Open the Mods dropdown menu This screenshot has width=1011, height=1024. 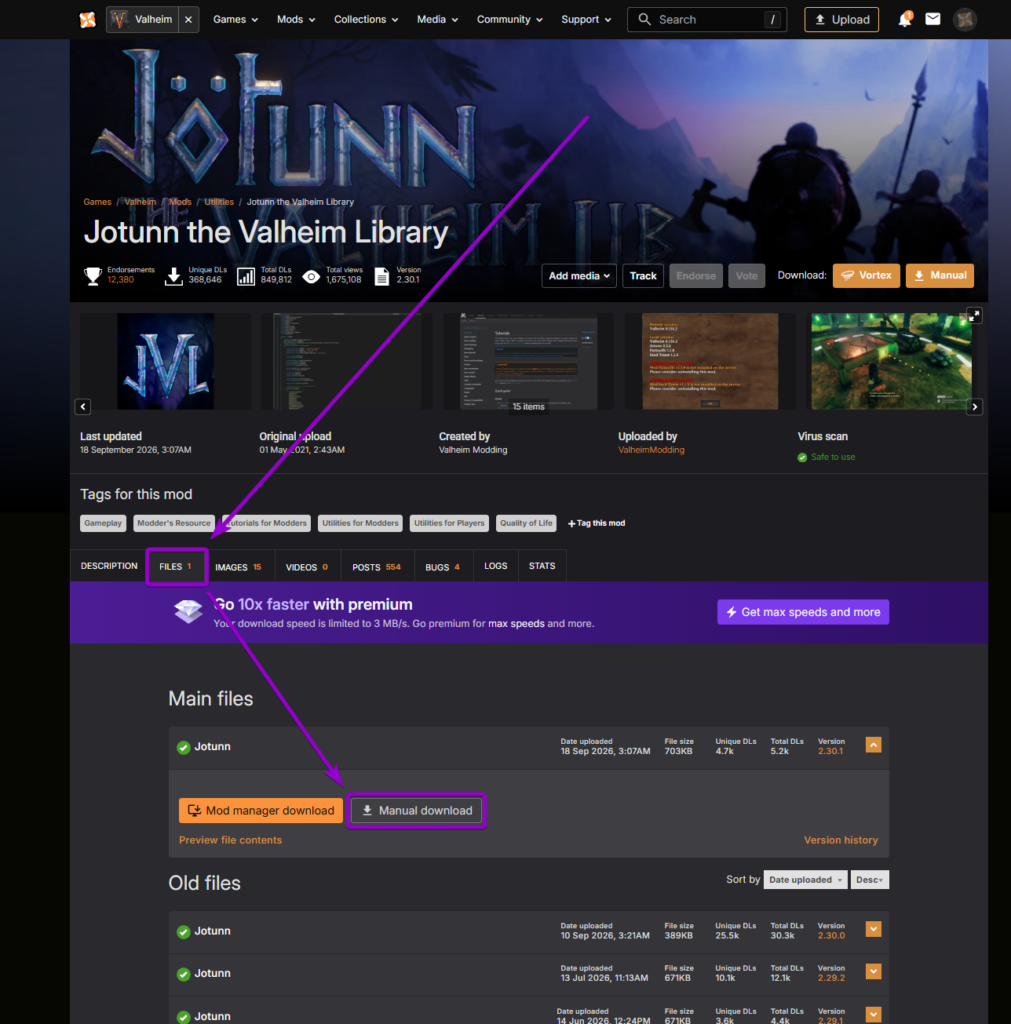click(x=296, y=20)
